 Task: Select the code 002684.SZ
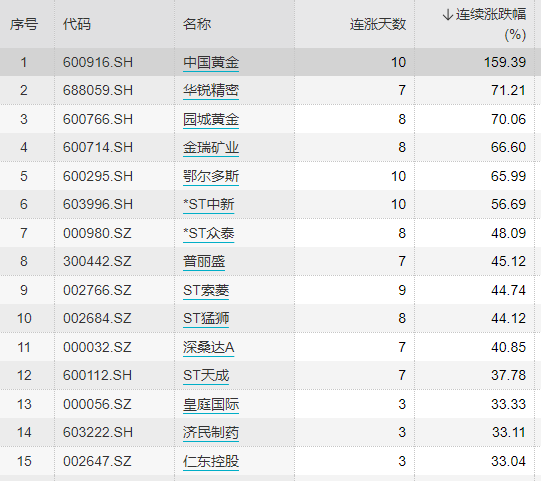[x=97, y=318]
